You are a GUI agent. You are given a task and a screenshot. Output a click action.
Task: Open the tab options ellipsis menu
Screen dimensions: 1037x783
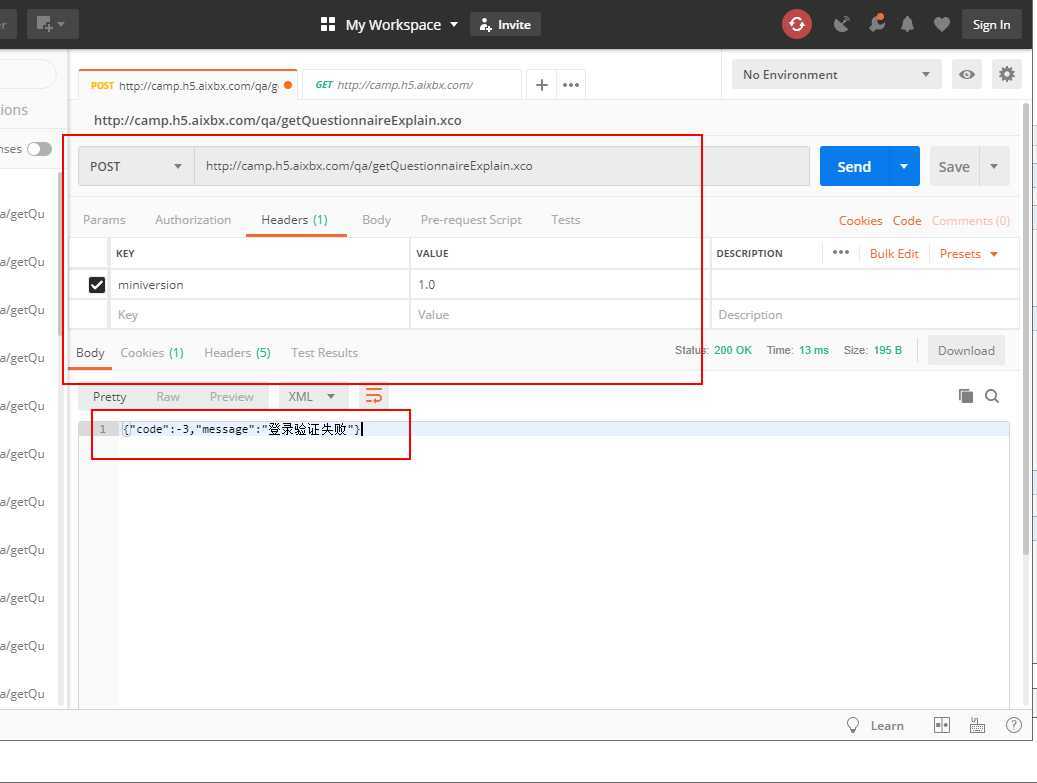tap(571, 85)
